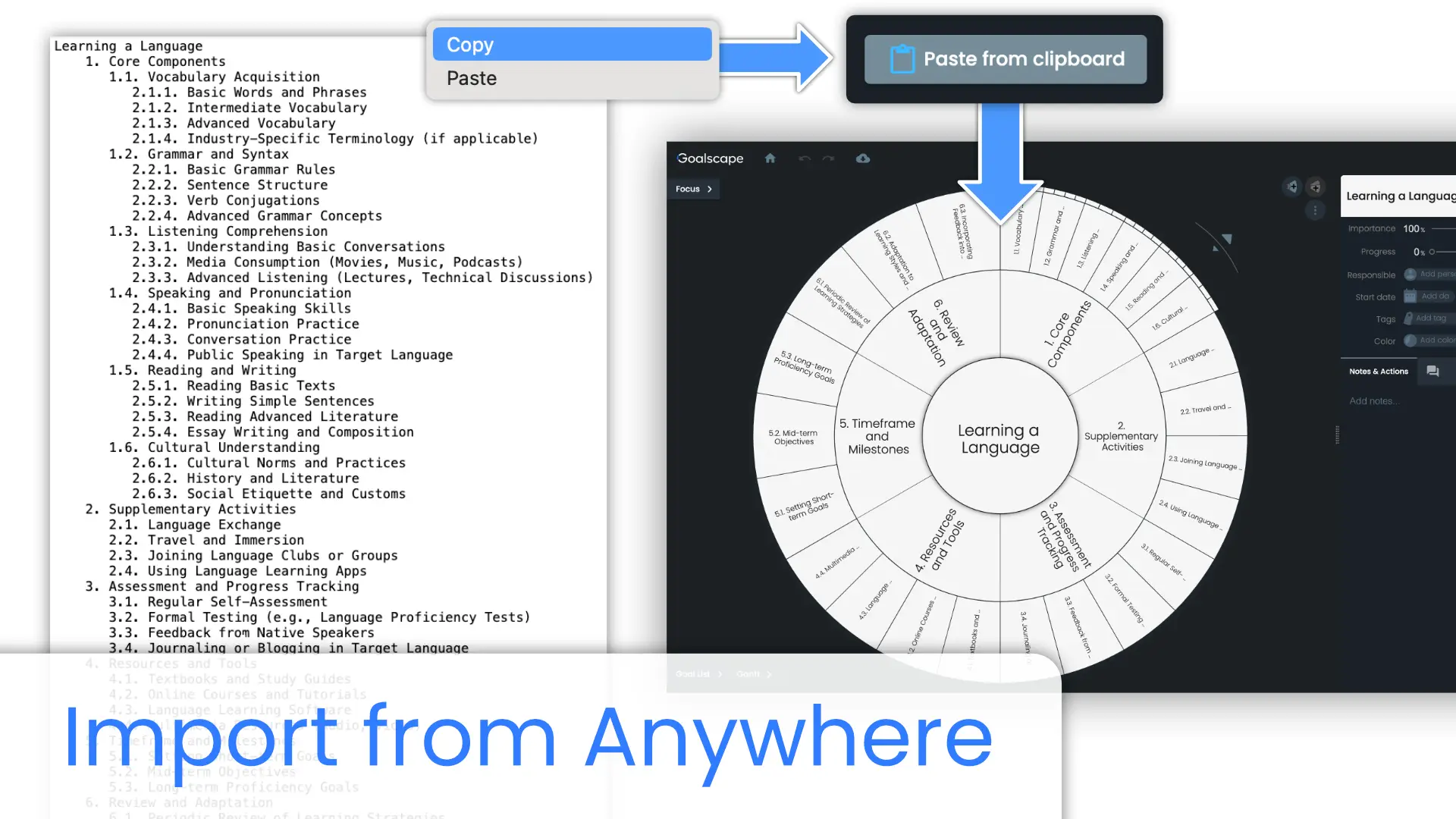Click the Start date calendar icon
Viewport: 1456px width, 819px height.
coord(1410,297)
